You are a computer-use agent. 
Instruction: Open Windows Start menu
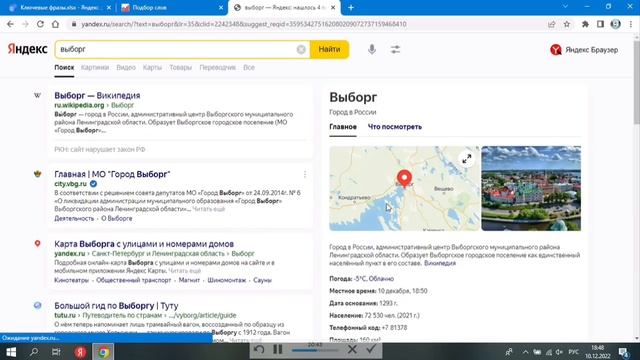pyautogui.click(x=11, y=352)
